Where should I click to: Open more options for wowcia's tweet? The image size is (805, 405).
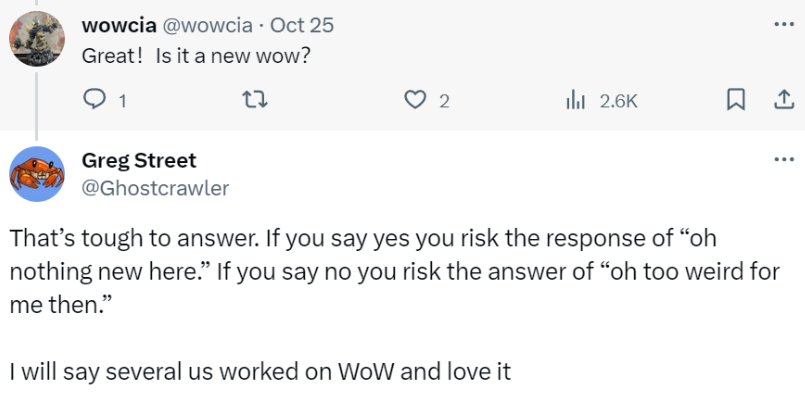(x=784, y=24)
